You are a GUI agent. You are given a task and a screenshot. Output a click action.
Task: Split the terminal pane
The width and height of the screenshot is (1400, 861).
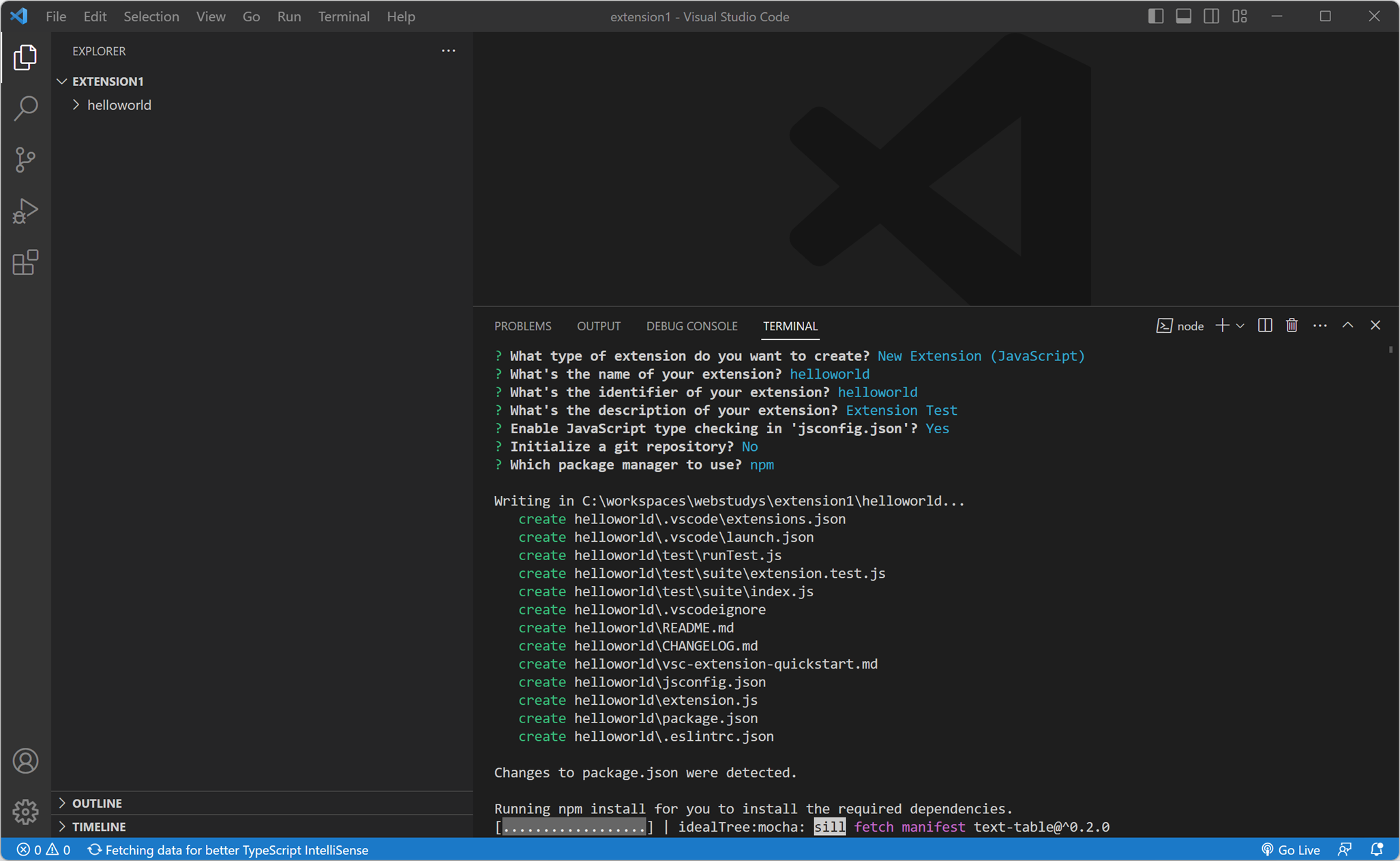1264,325
